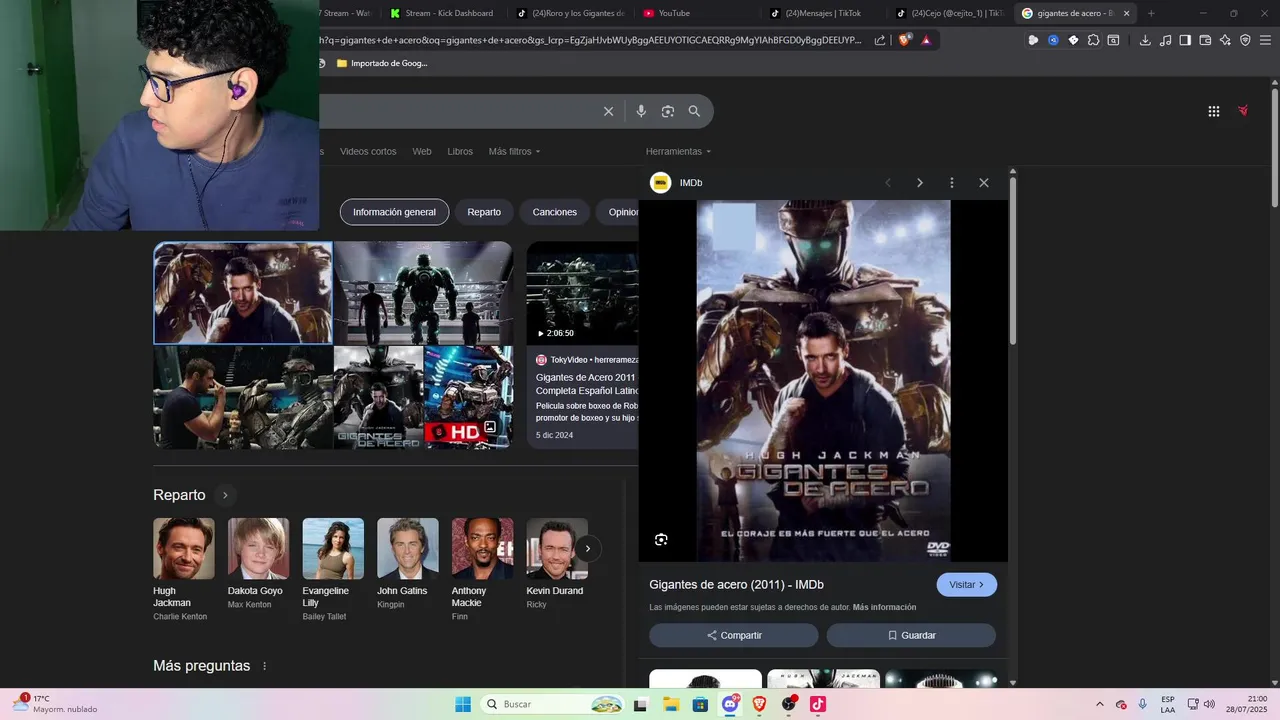Click Guardar button in preview panel
This screenshot has width=1280, height=720.
[x=911, y=635]
